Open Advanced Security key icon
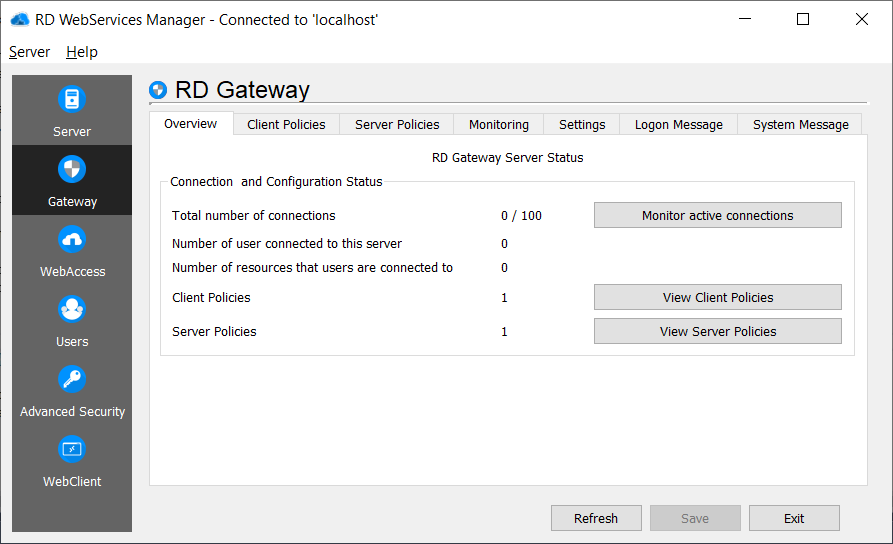The height and width of the screenshot is (544, 893). [72, 380]
